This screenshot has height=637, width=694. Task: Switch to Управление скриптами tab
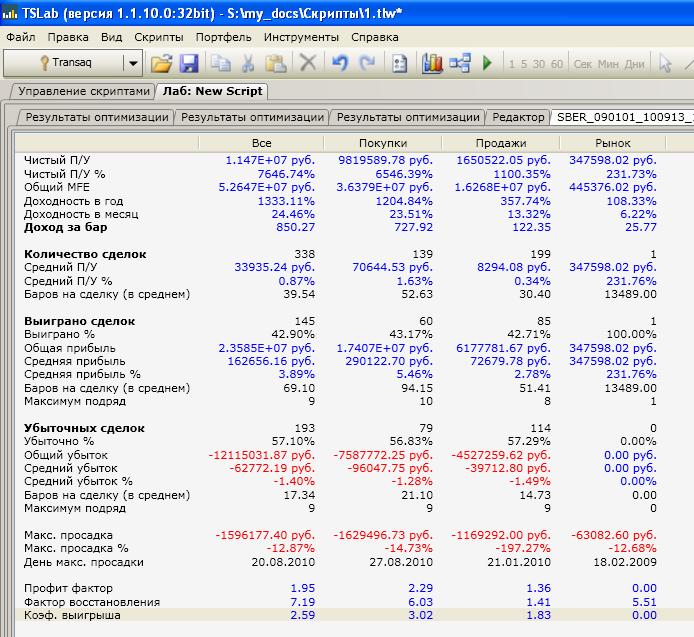(84, 91)
